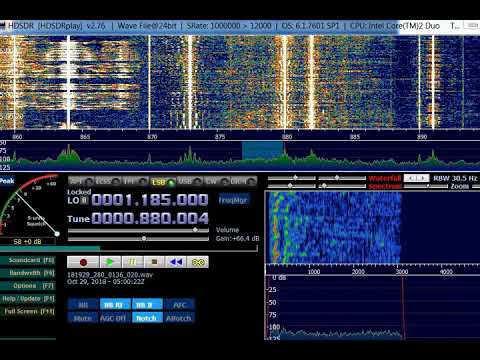
Task: Select DRM demodulation mode
Action: (244, 181)
